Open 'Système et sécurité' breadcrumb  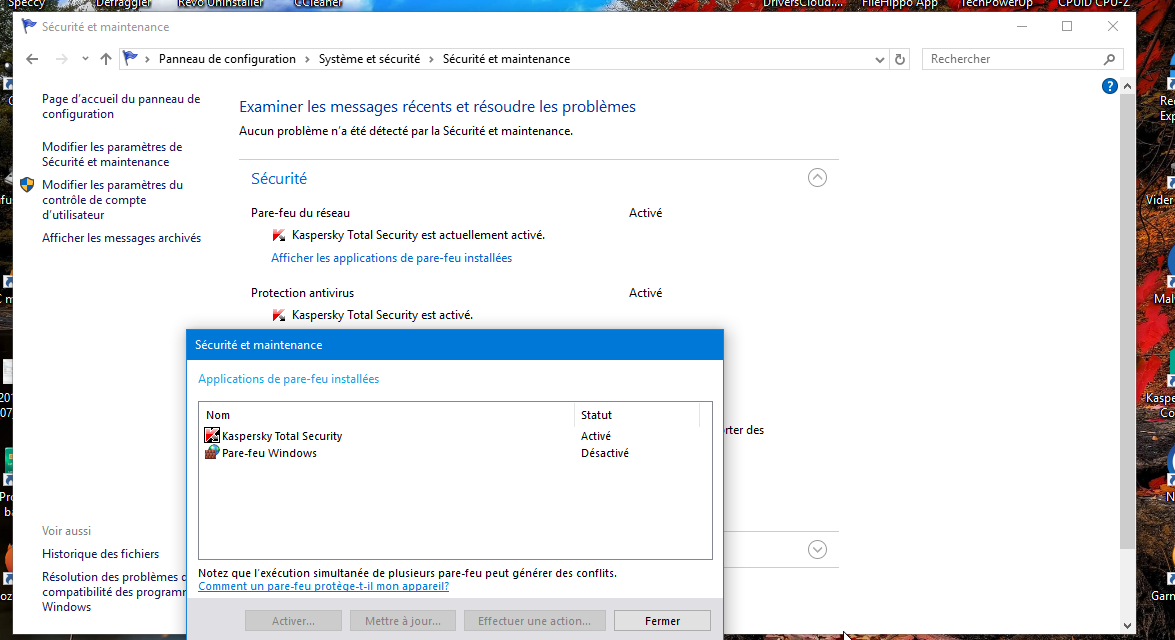coord(369,59)
